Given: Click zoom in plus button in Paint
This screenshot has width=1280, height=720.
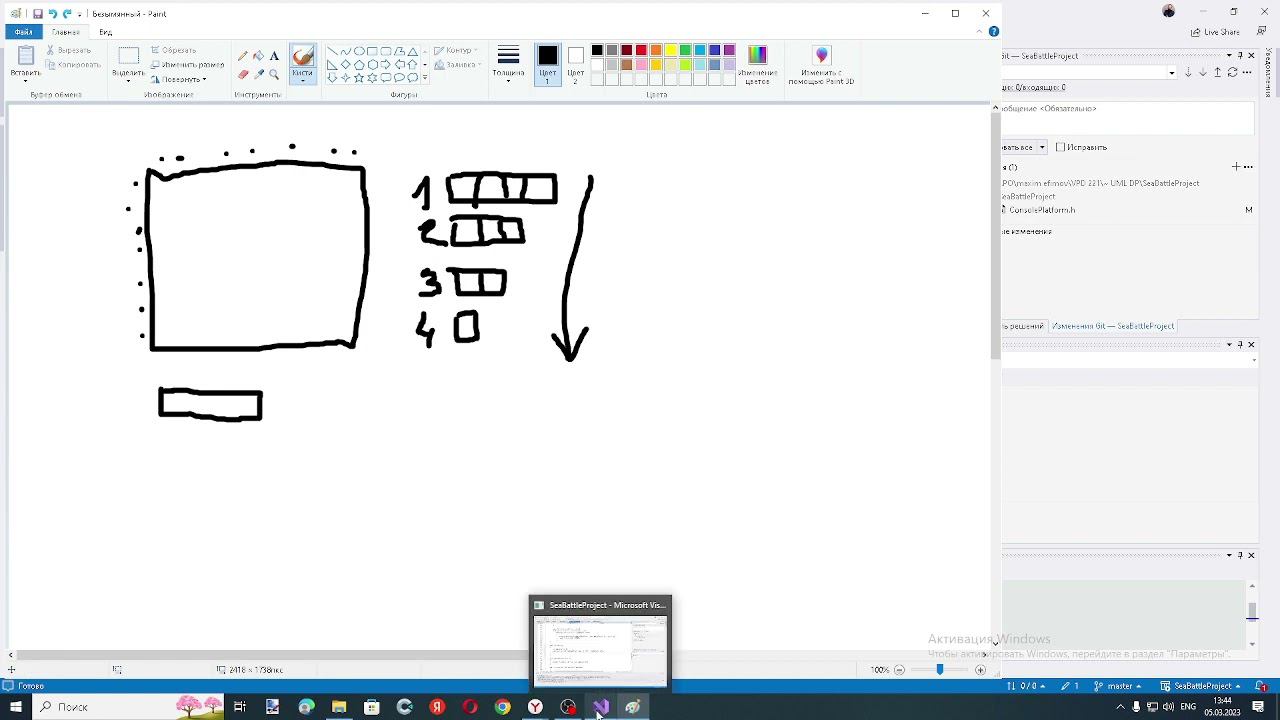Looking at the screenshot, I should coord(980,670).
